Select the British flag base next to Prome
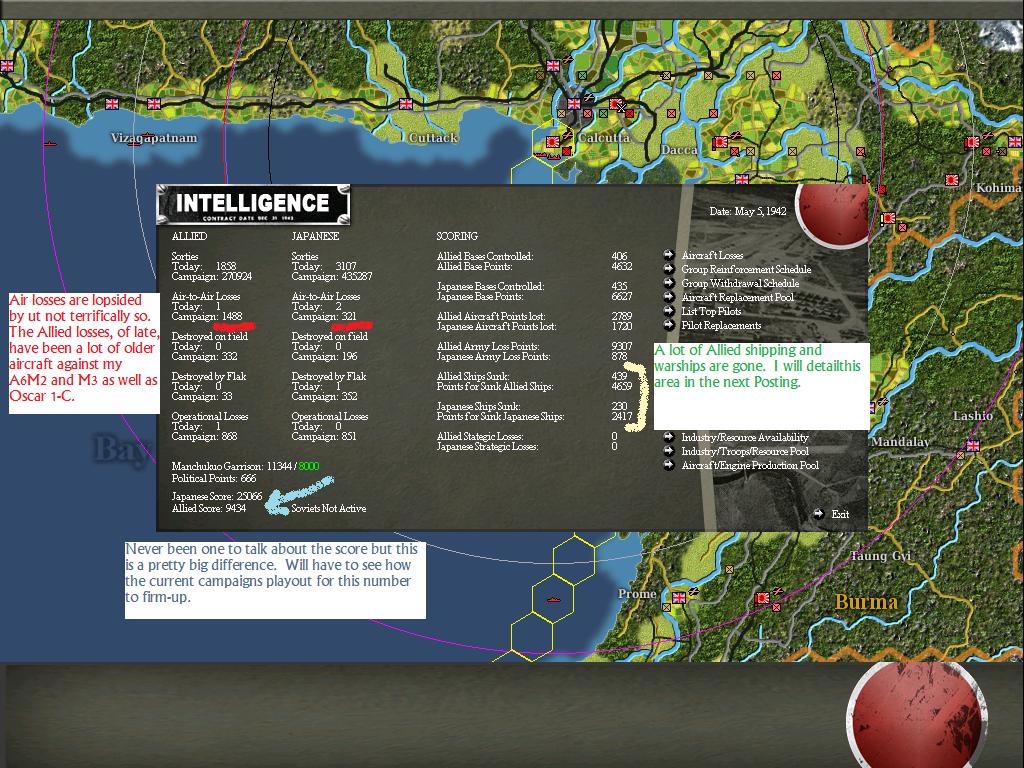Screen dimensions: 1024x768 [x=679, y=598]
